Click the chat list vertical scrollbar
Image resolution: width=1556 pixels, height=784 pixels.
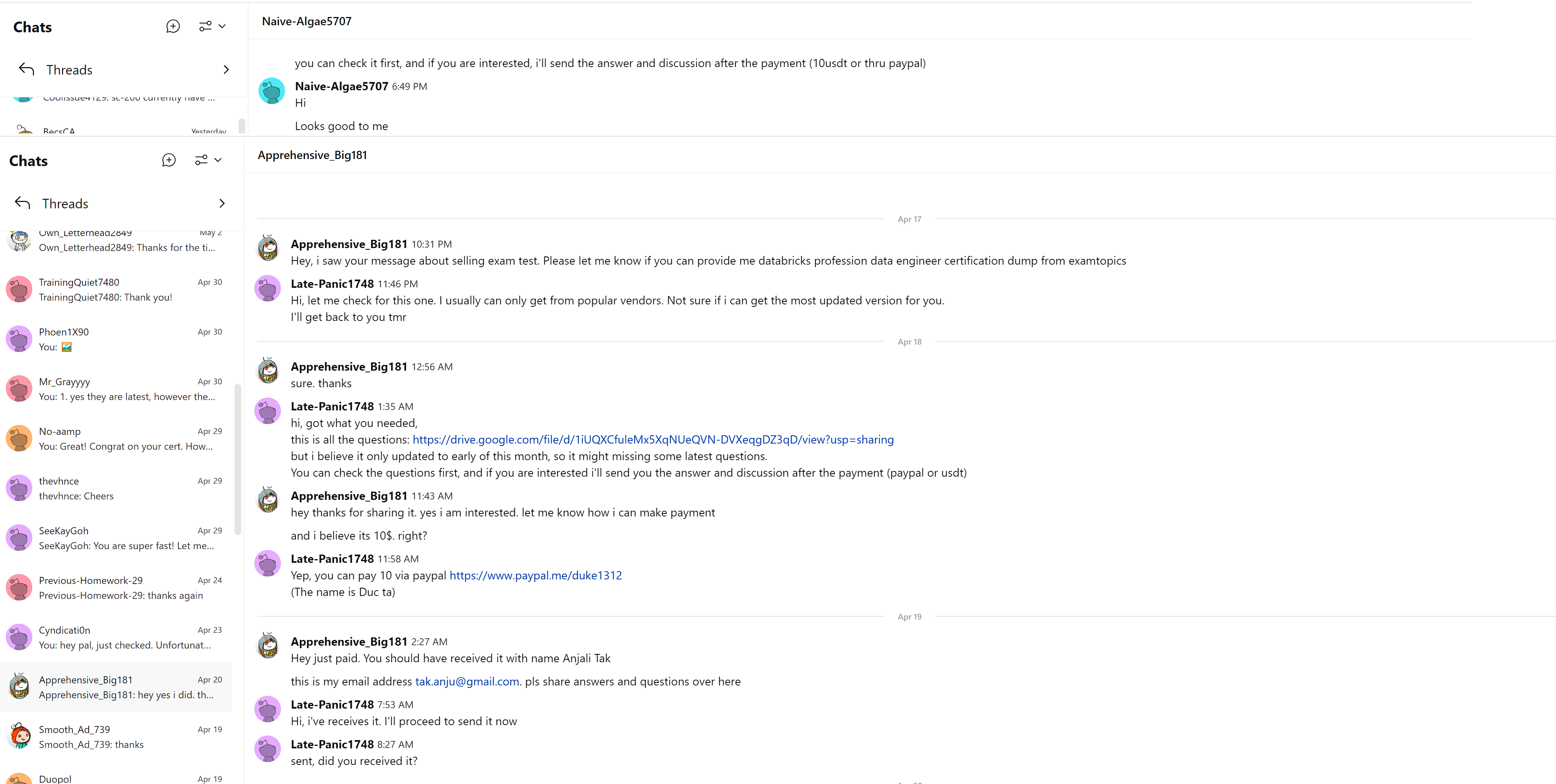pos(237,459)
